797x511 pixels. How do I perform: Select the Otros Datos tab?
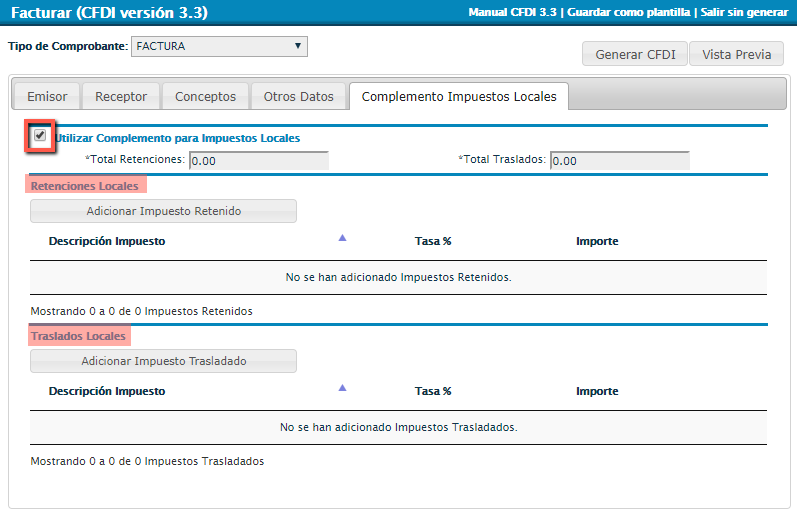tap(298, 97)
